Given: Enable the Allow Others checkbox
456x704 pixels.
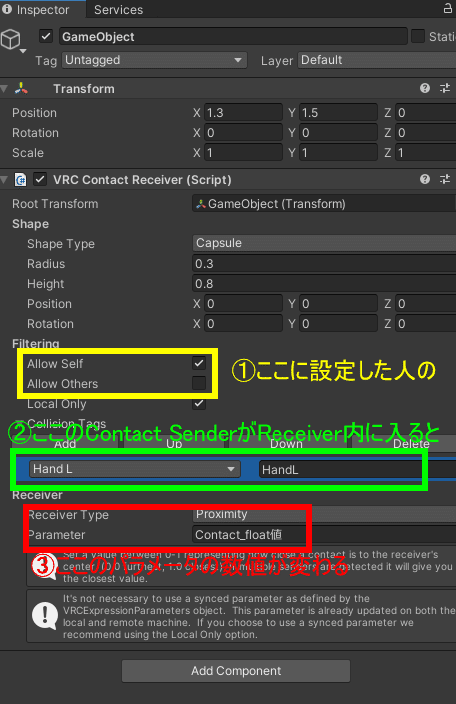Looking at the screenshot, I should (x=199, y=383).
